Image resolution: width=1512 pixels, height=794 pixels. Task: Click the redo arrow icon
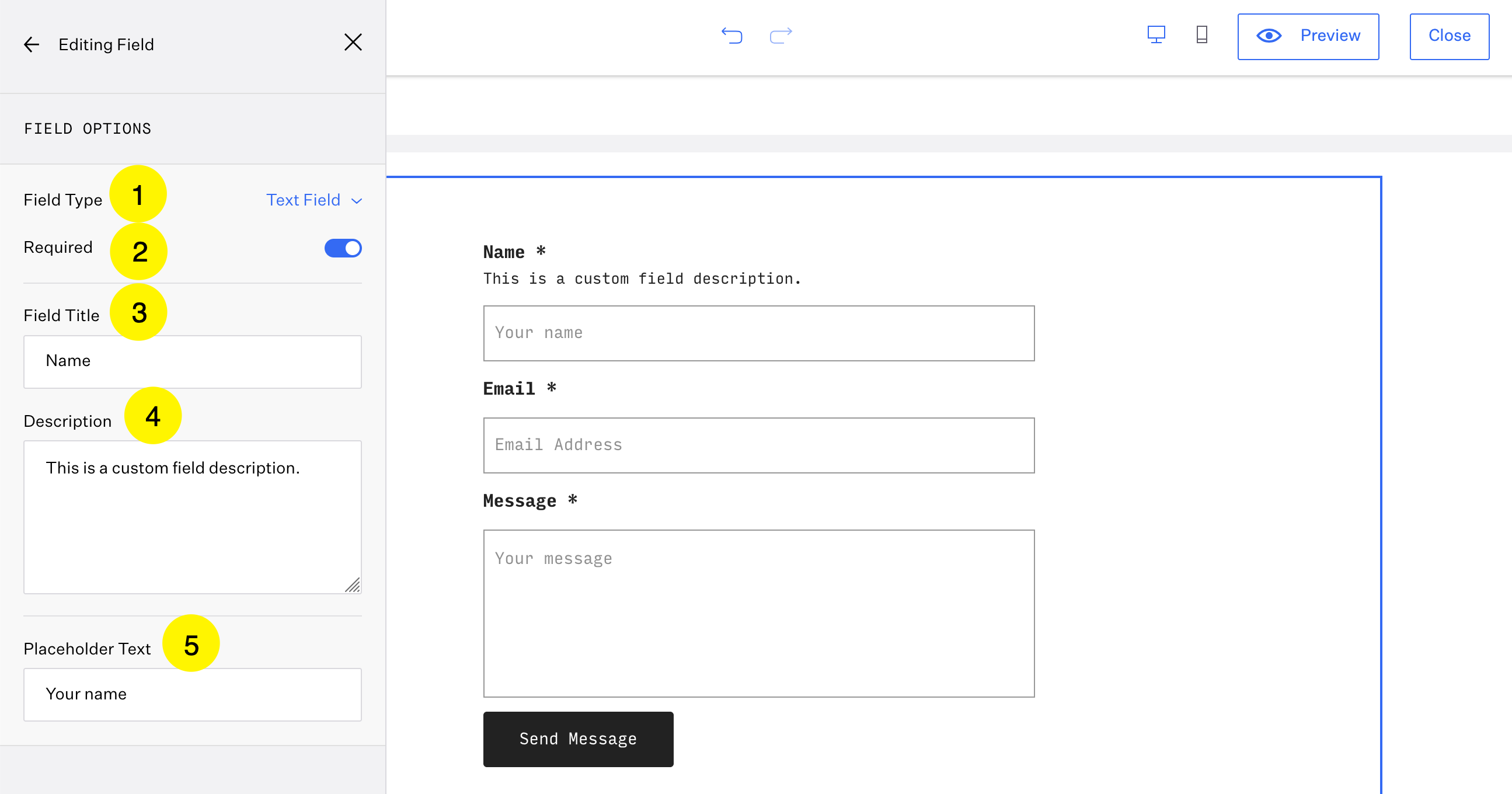point(781,36)
